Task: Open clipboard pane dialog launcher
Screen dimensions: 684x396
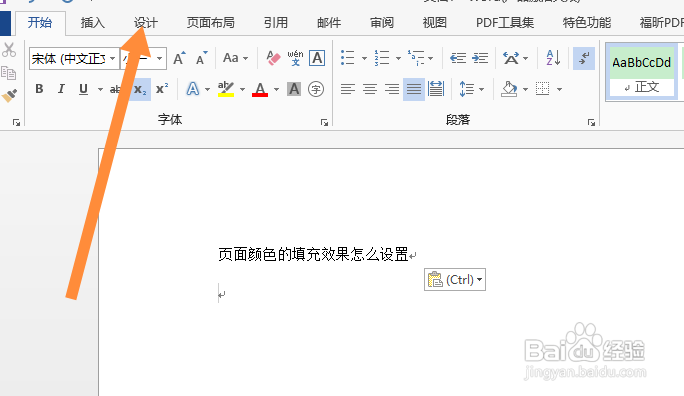Action: (16, 123)
